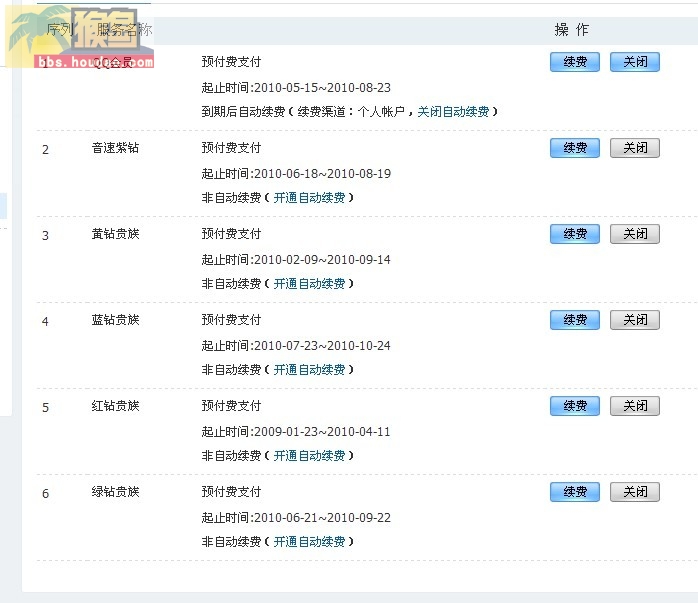Open 开通自动续费 link for 音速紫钻
The image size is (698, 603).
pos(309,198)
